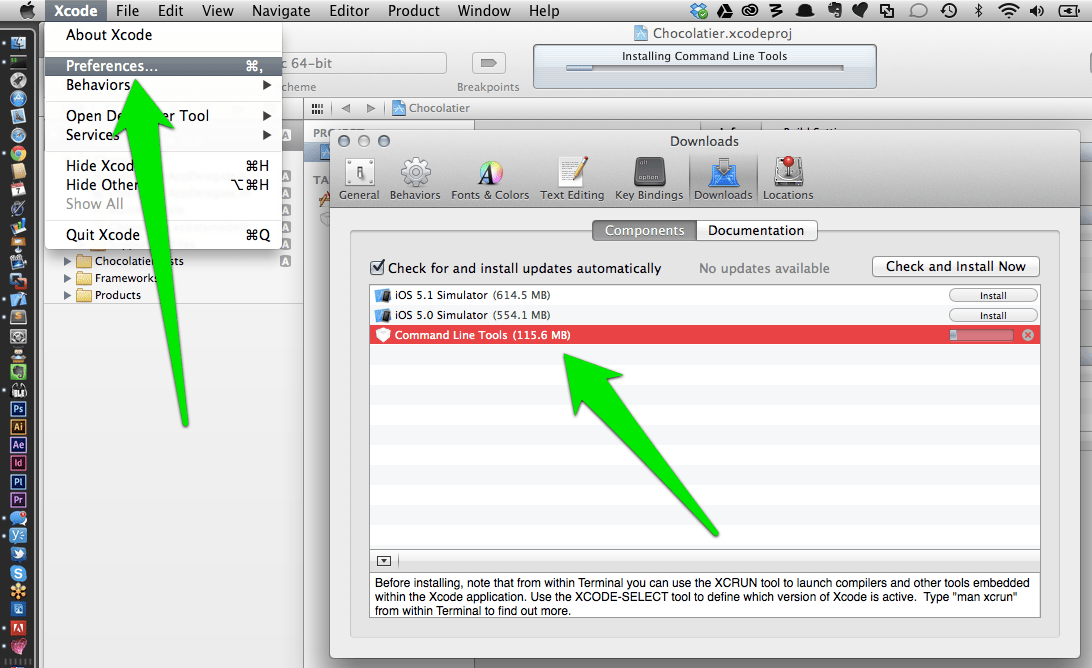Image resolution: width=1092 pixels, height=668 pixels.
Task: Open the Locations preferences pane
Action: coord(788,179)
